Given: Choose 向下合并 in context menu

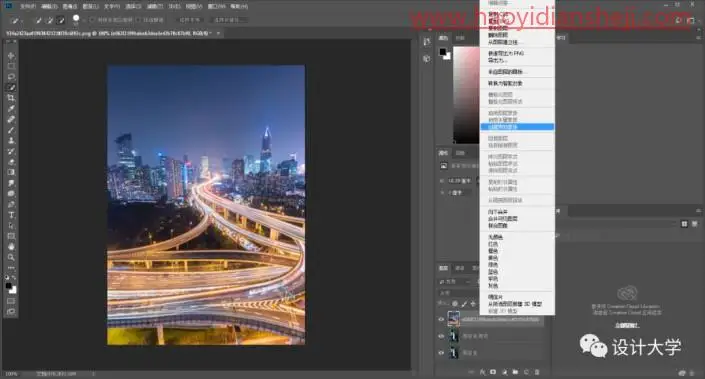Looking at the screenshot, I should click(x=498, y=212).
